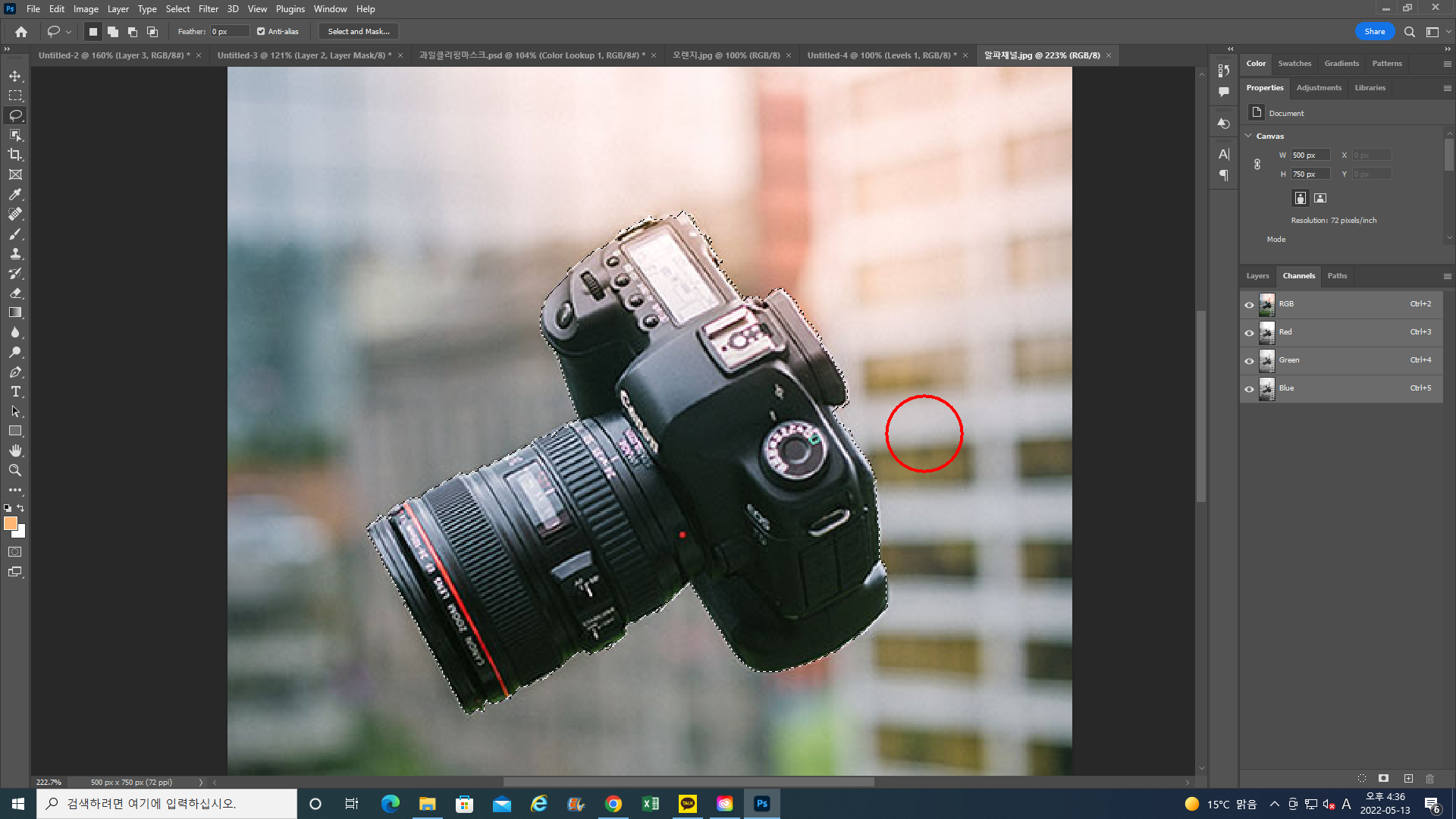
Task: Click the orange foreground color swatch
Action: pyautogui.click(x=11, y=523)
